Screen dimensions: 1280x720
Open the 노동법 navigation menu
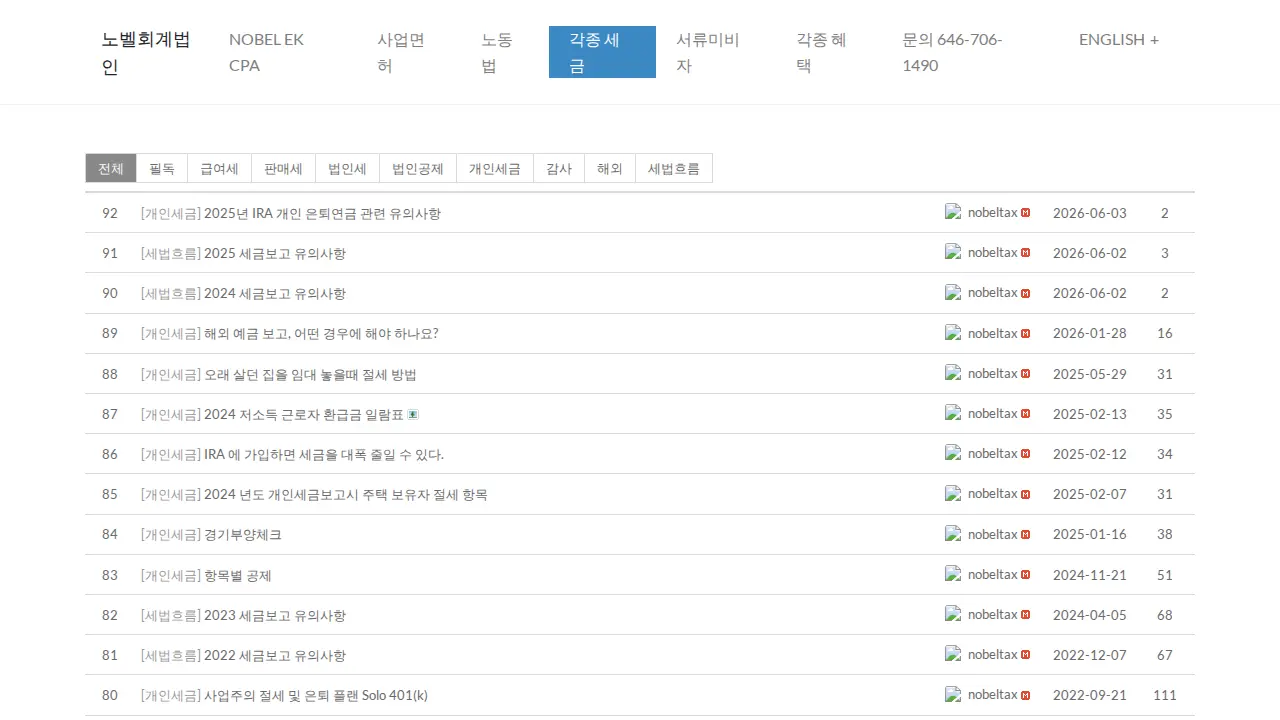pyautogui.click(x=505, y=52)
